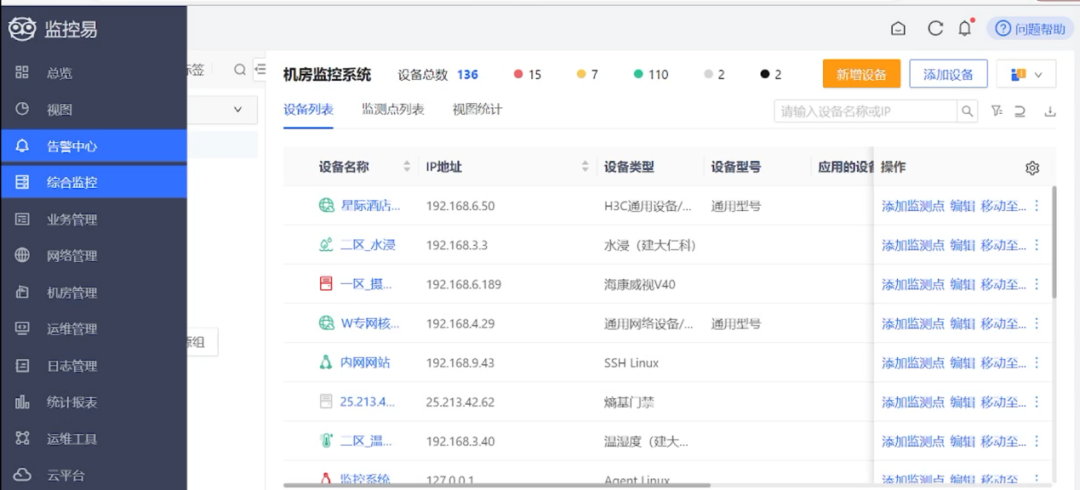This screenshot has height=490, width=1080.
Task: Expand the dropdown chevron in left panel
Action: [x=238, y=110]
